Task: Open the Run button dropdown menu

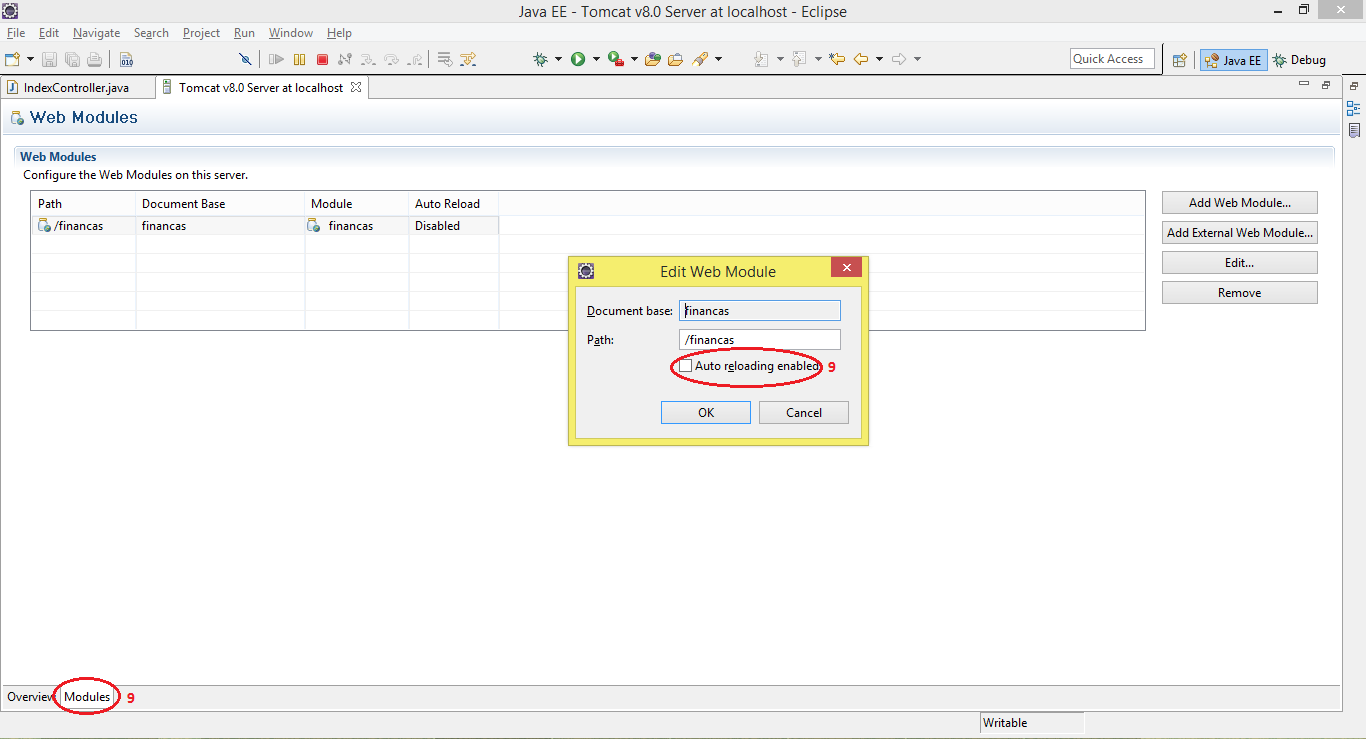Action: pyautogui.click(x=596, y=58)
